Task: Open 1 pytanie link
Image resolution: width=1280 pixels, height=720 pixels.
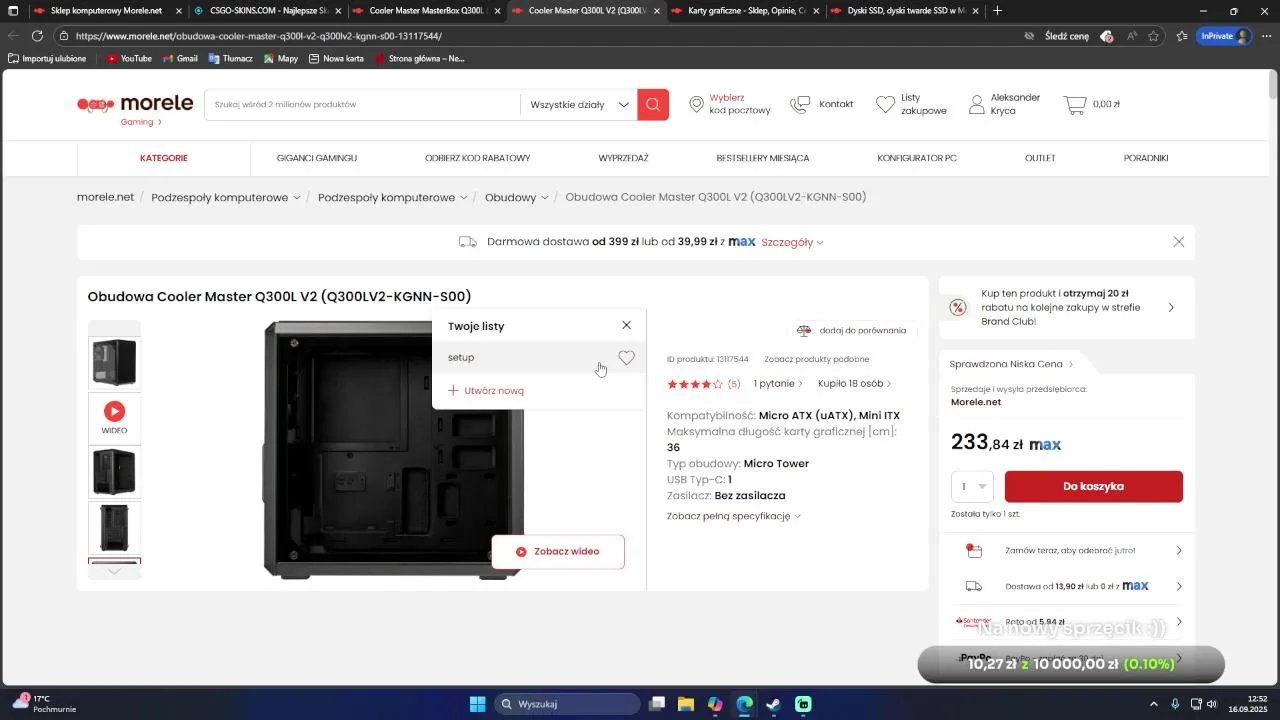Action: pos(778,383)
